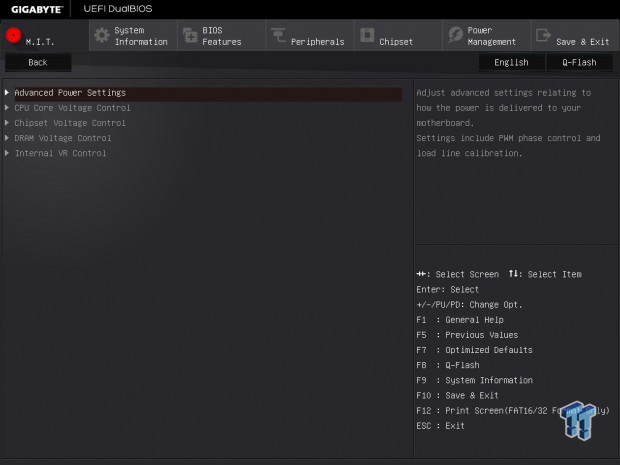Click the GIGABYTE logo
This screenshot has height=465, width=620.
click(37, 9)
